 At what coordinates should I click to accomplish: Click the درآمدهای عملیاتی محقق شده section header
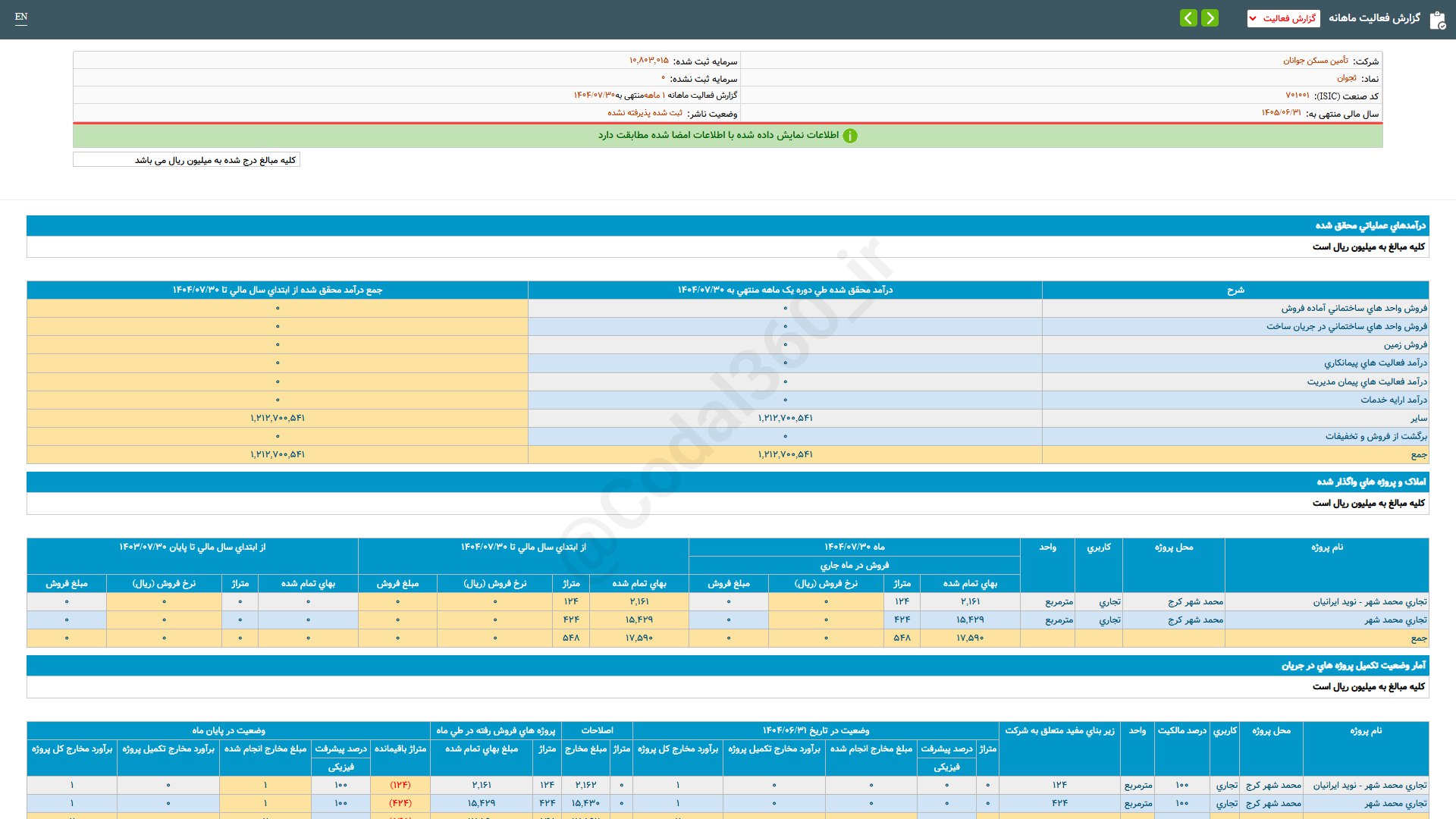1370,226
